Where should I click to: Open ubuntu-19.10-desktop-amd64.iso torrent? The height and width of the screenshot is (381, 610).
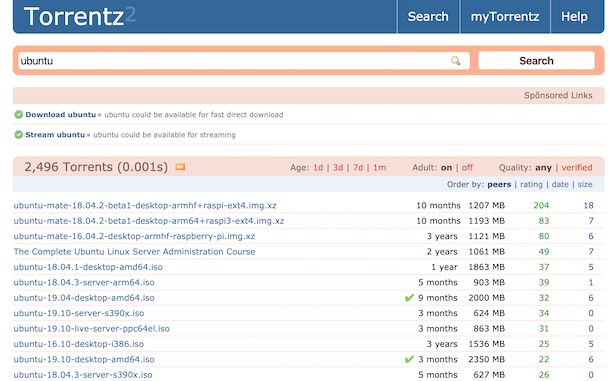click(x=84, y=359)
